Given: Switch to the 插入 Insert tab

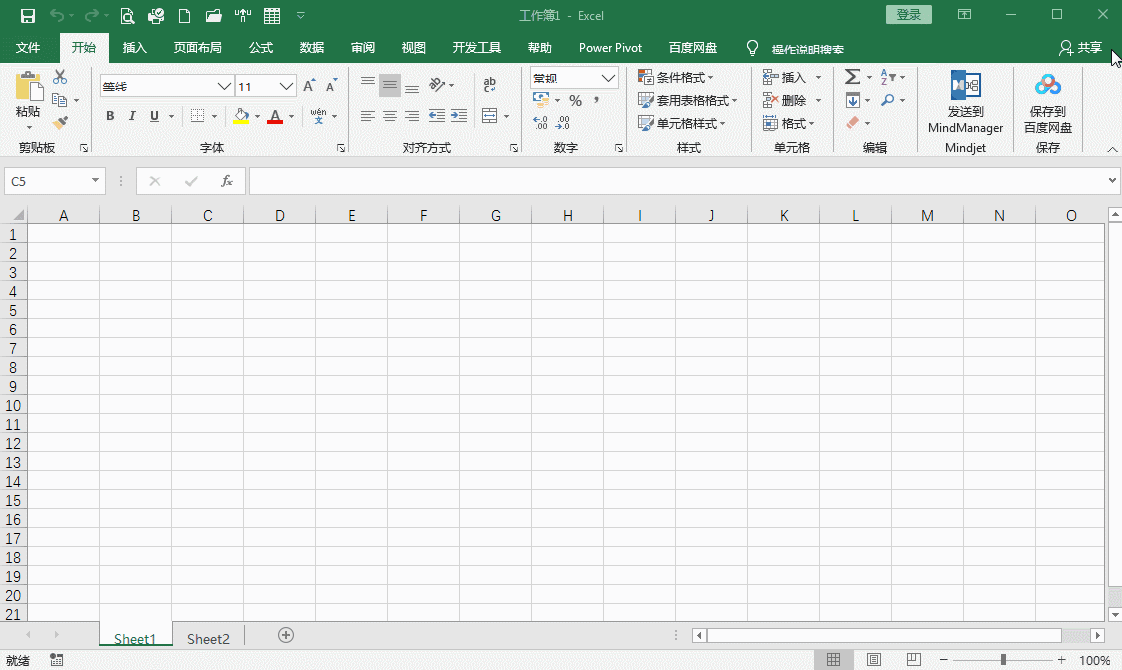Looking at the screenshot, I should pos(135,48).
